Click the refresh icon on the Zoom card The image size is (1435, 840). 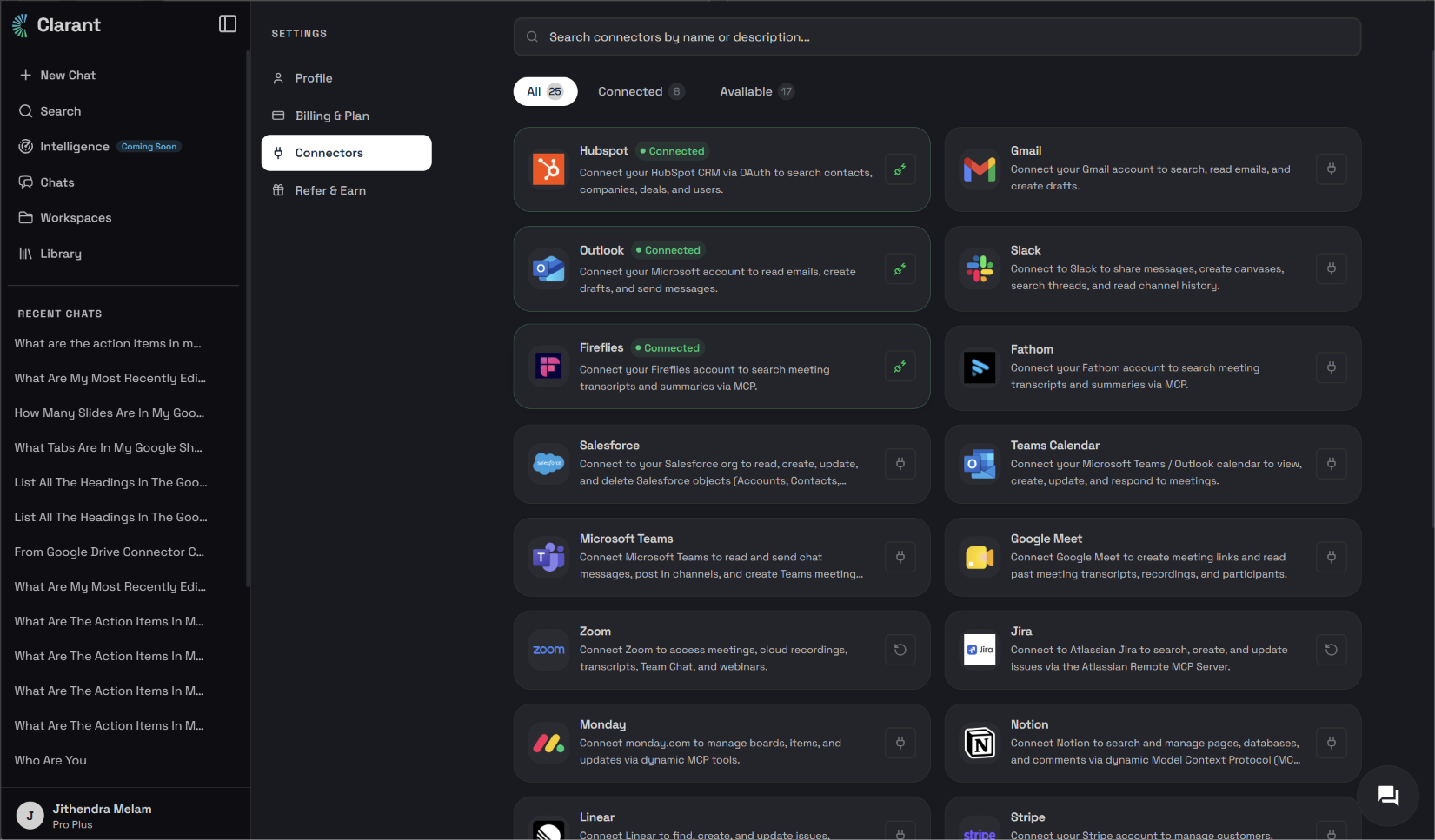[900, 650]
